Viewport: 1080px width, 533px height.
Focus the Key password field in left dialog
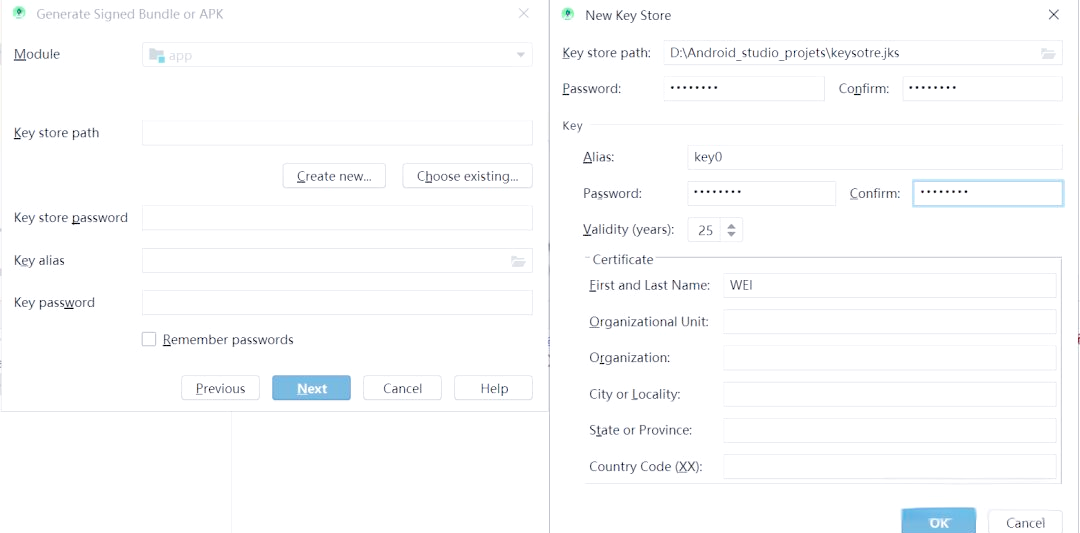point(338,302)
